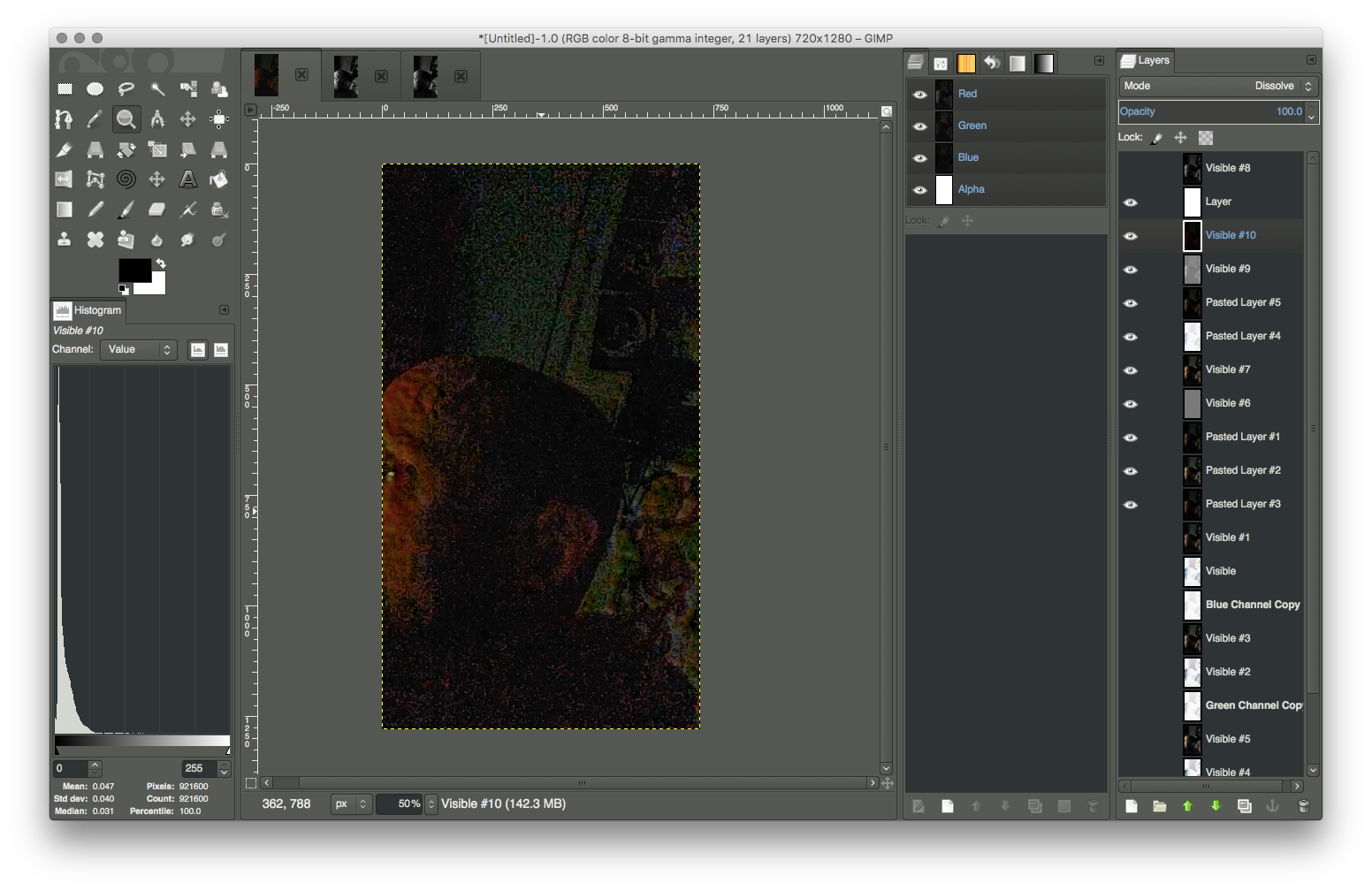Screen dimensions: 1372x891
Task: Select the Bucket Fill tool
Action: pyautogui.click(x=219, y=179)
